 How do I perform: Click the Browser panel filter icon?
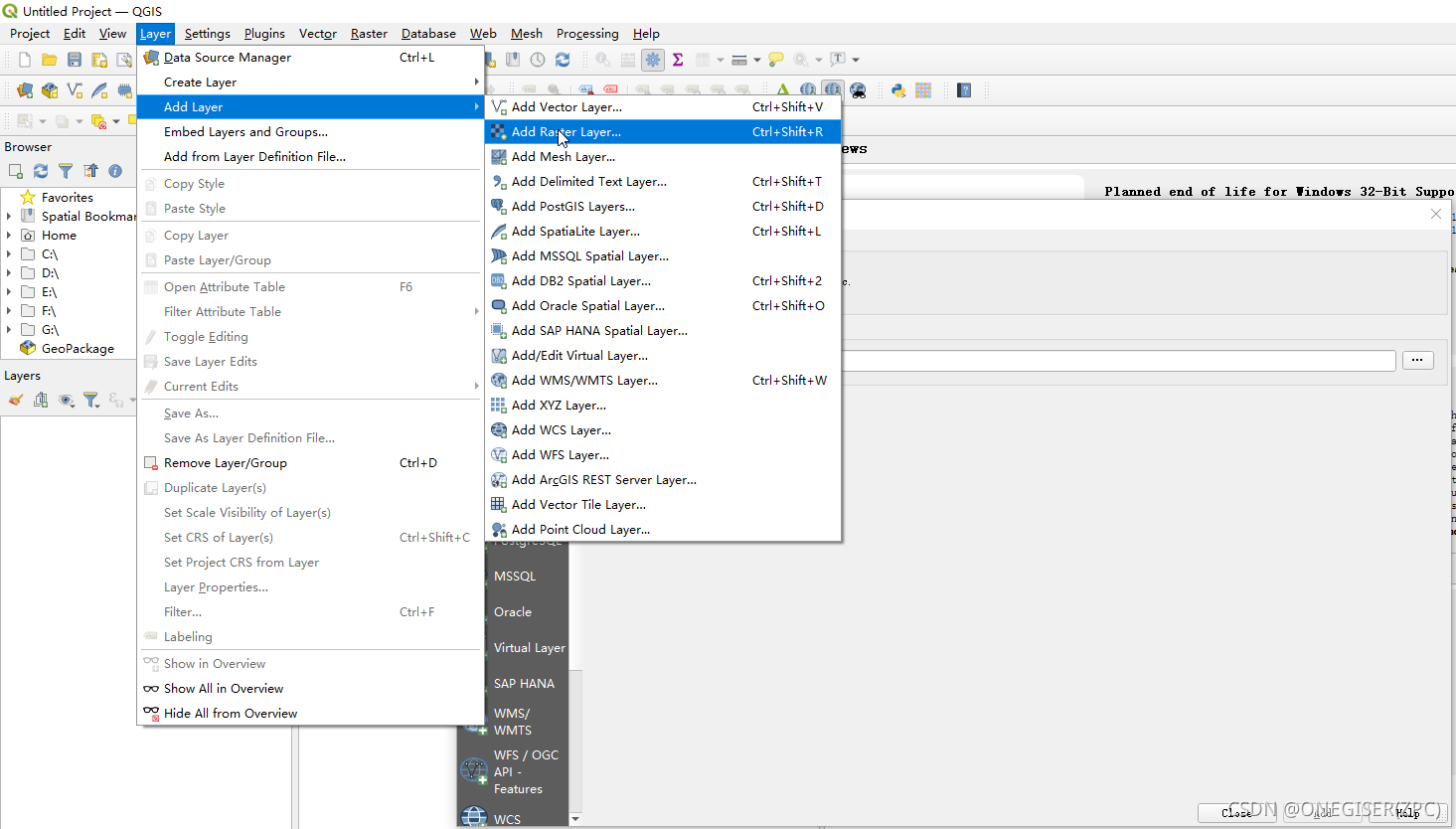tap(66, 171)
